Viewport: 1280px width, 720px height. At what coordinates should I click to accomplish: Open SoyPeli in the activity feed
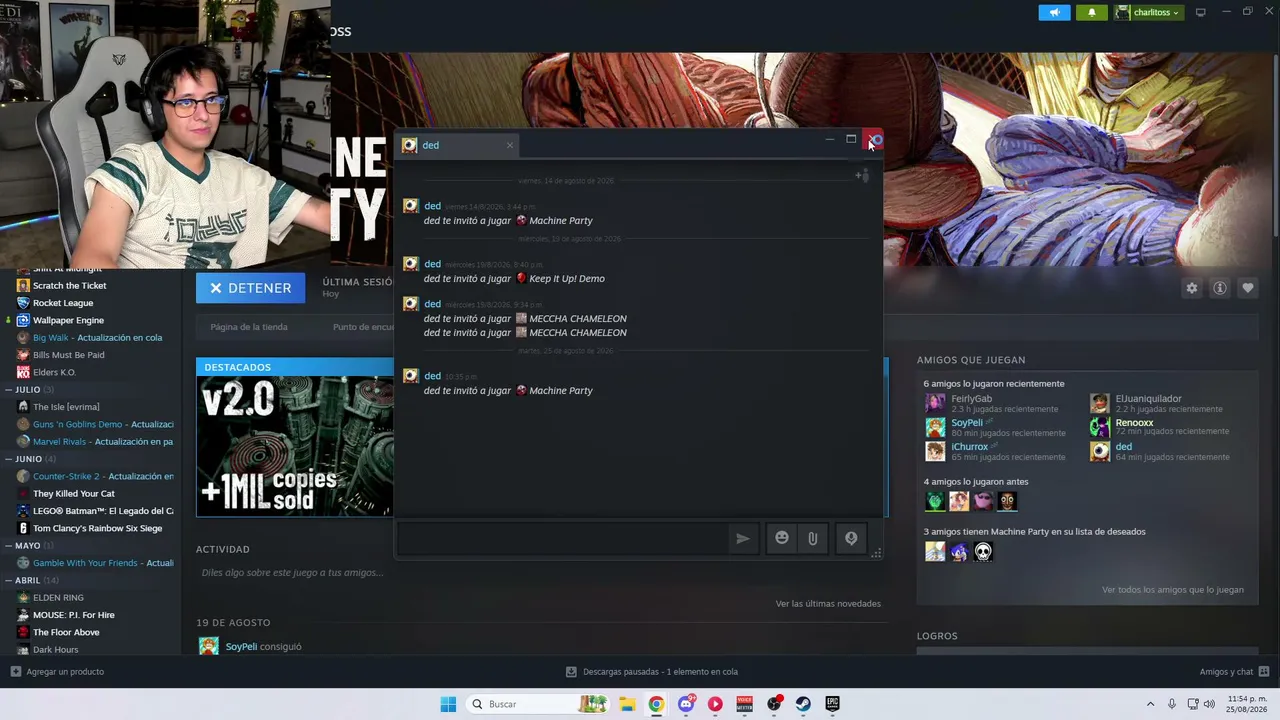point(241,647)
